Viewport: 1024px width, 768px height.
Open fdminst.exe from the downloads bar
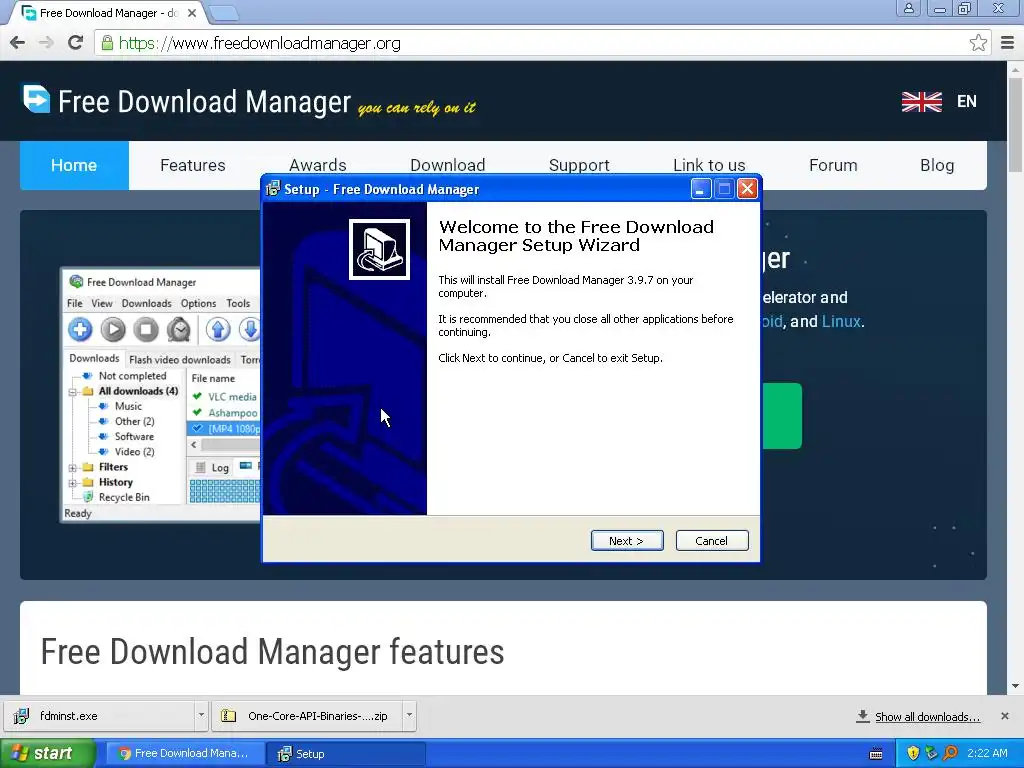99,716
